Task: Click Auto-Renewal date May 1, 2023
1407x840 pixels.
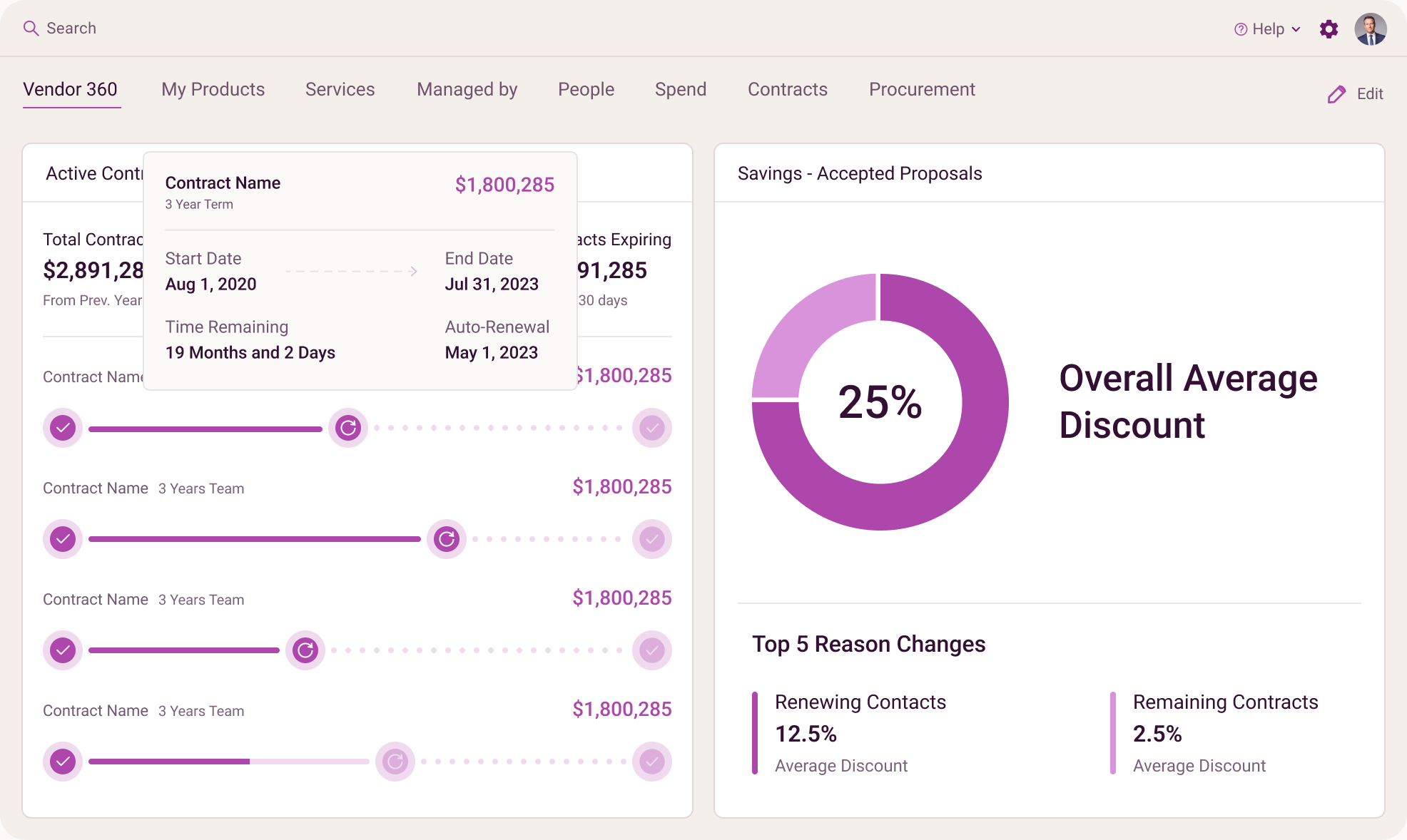Action: (x=492, y=353)
